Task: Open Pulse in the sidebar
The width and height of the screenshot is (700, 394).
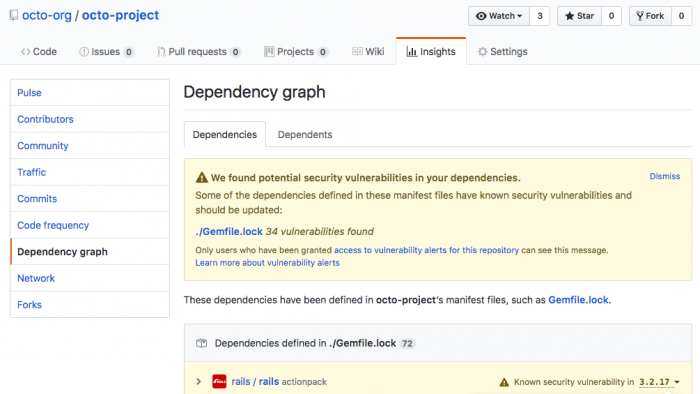Action: click(90, 93)
